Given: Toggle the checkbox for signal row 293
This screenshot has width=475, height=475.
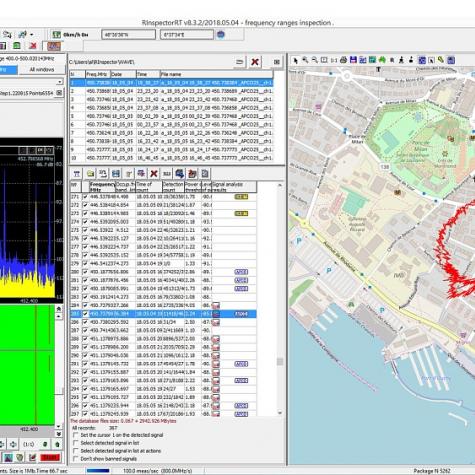Looking at the screenshot, I should [85, 381].
